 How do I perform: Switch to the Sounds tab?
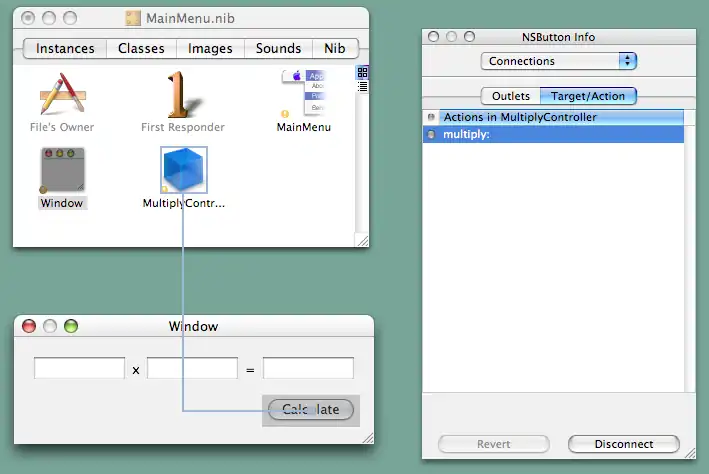tap(278, 48)
